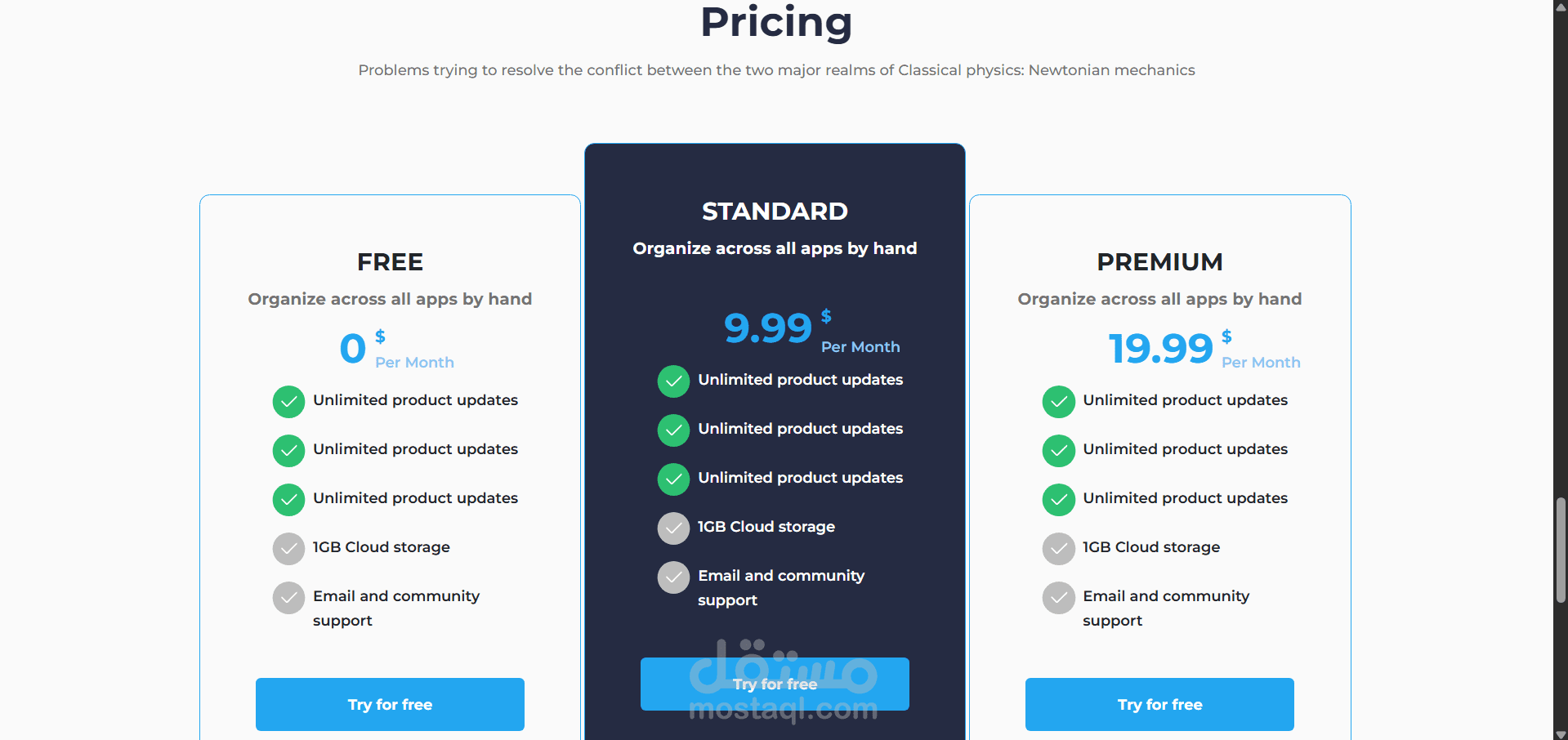Click third green check icon in STANDARD plan
This screenshot has height=740, width=1568.
coord(673,479)
